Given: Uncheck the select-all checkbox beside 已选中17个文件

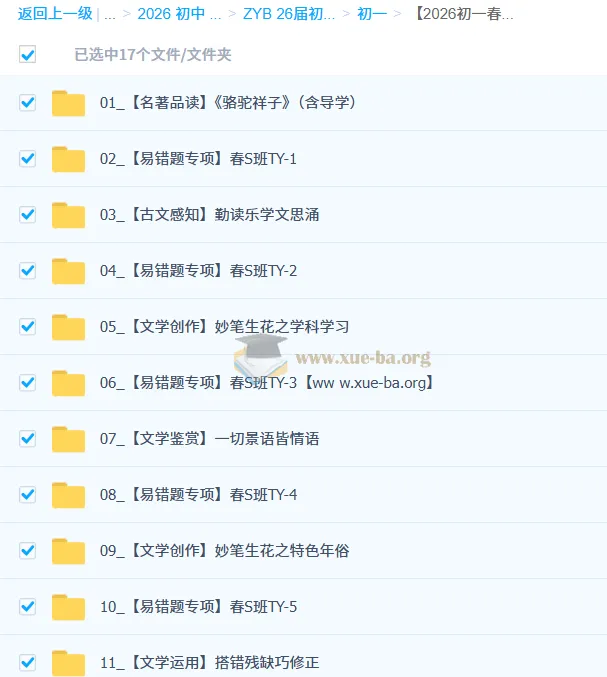Looking at the screenshot, I should (x=27, y=55).
